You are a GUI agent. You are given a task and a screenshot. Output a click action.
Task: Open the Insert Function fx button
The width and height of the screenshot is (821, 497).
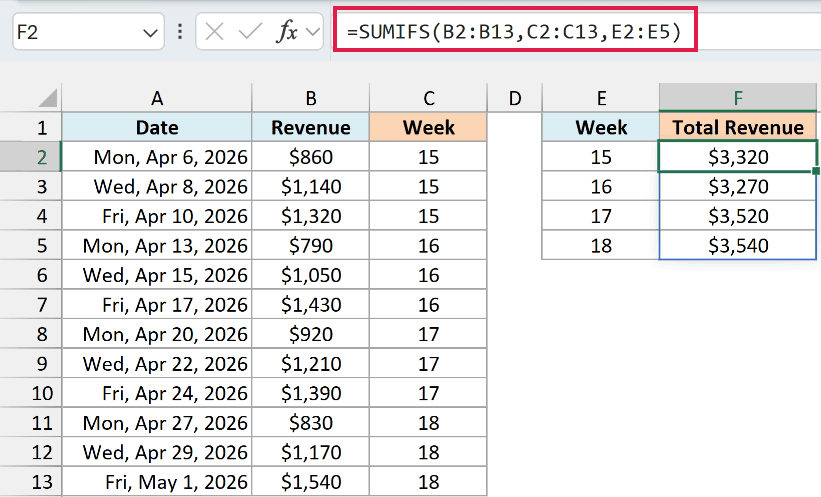tap(286, 32)
